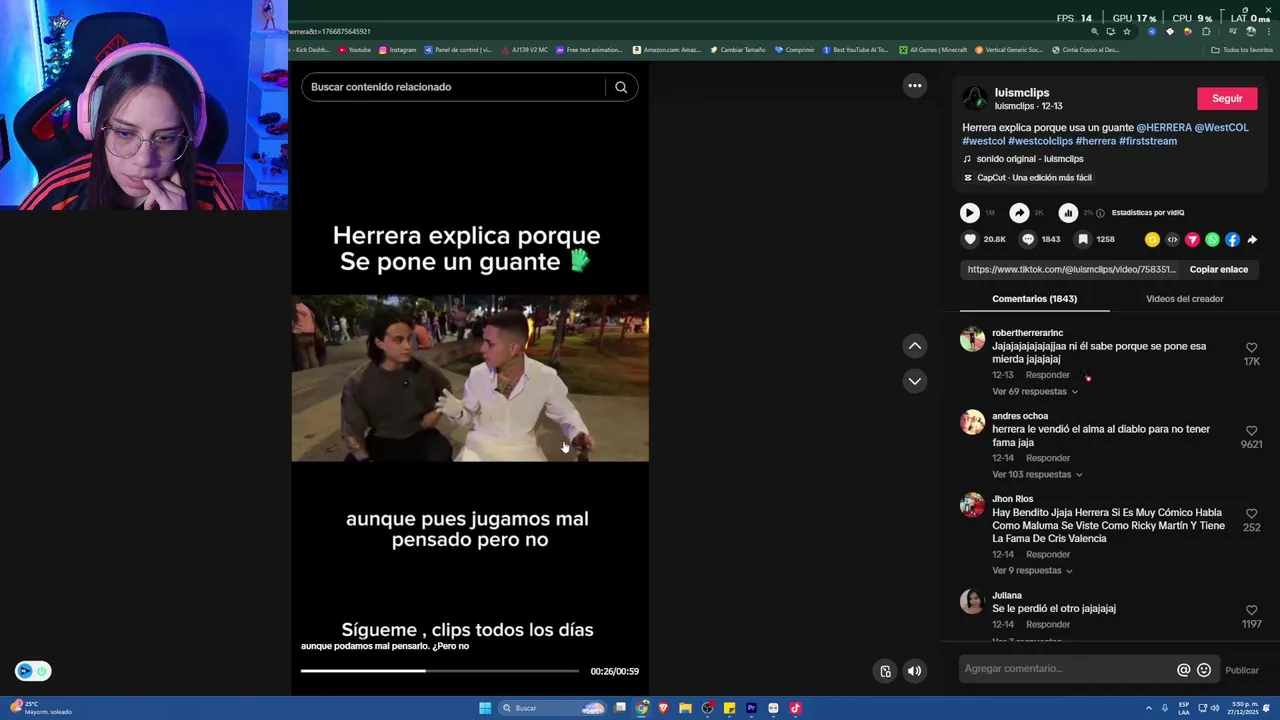Reply to andres ochoa's comment
The width and height of the screenshot is (1280, 720).
click(x=1047, y=458)
